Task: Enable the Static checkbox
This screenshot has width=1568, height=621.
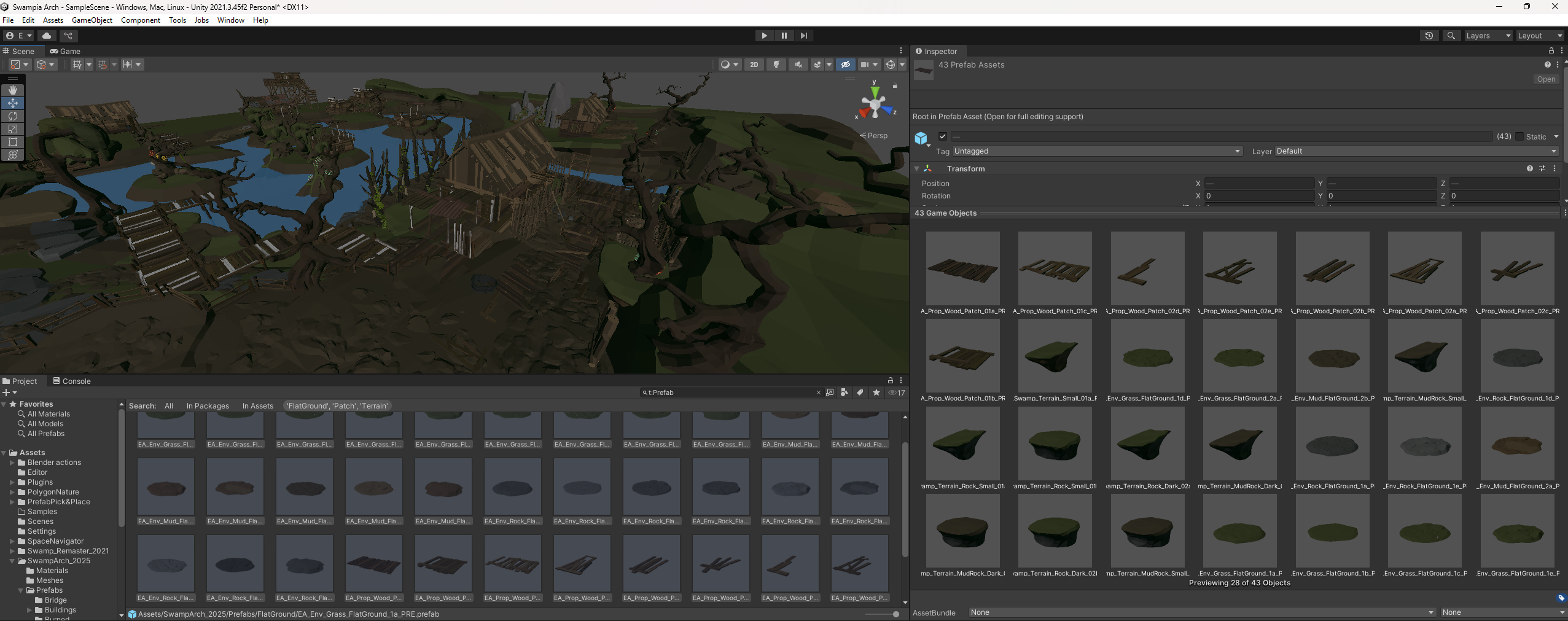Action: 1519,136
